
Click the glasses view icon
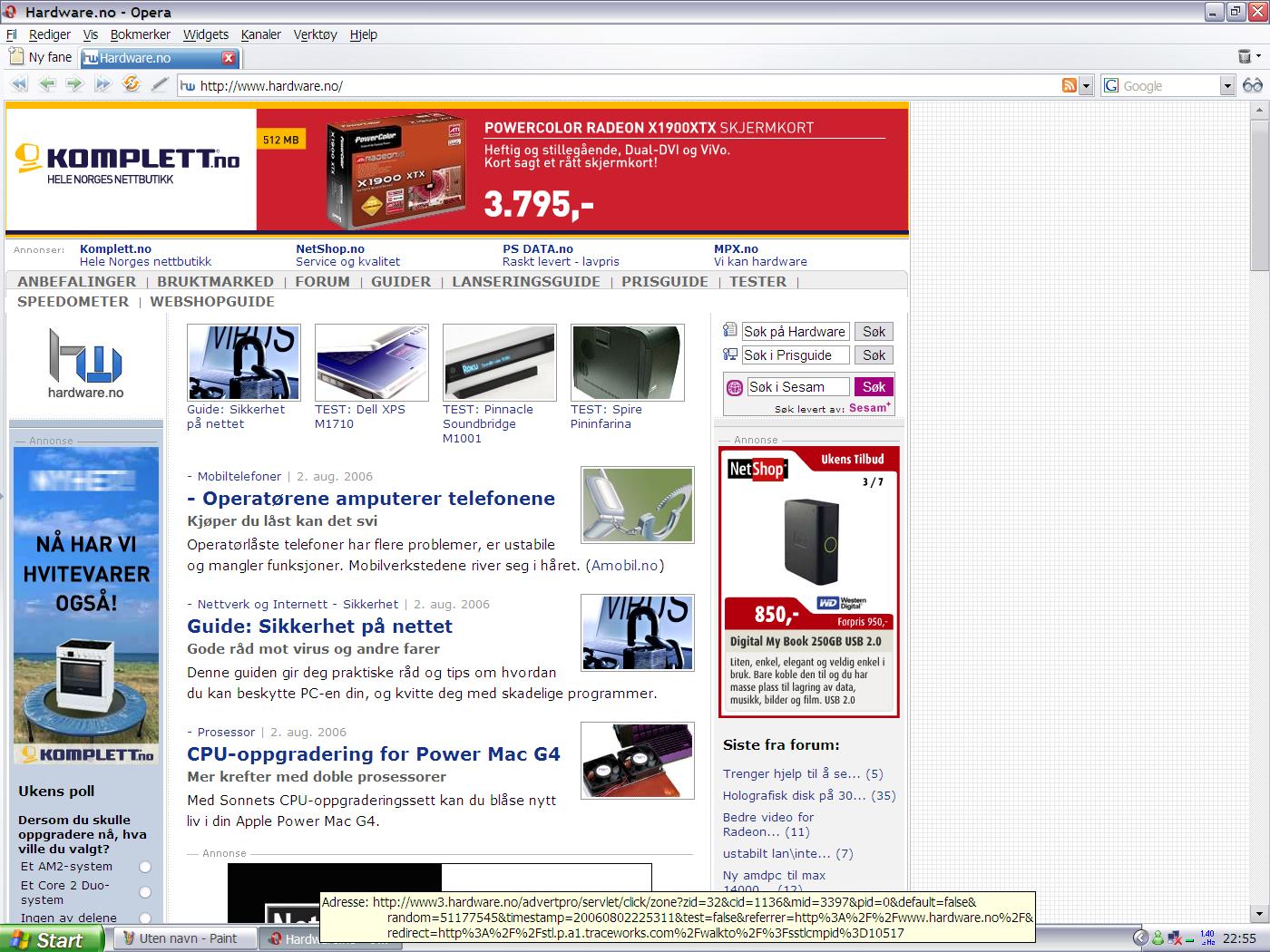coord(1253,85)
